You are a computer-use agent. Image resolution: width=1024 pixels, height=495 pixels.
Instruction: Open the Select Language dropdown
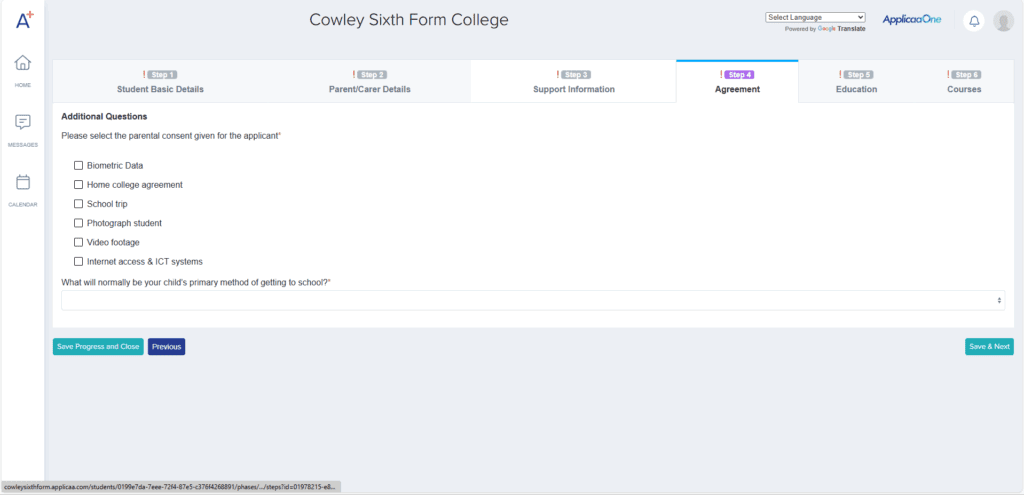[x=815, y=17]
